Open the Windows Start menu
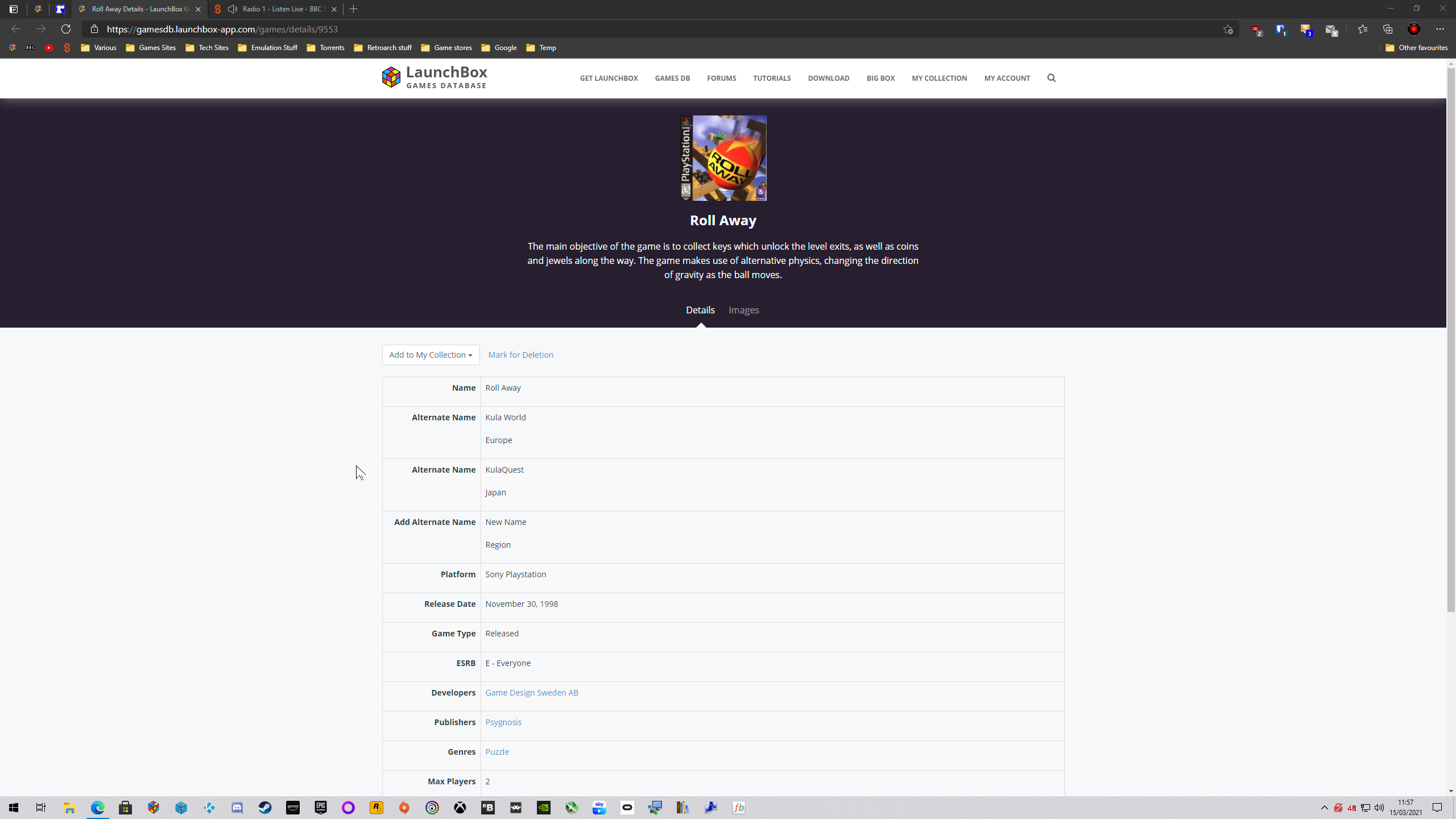The width and height of the screenshot is (1456, 819). pyautogui.click(x=14, y=808)
